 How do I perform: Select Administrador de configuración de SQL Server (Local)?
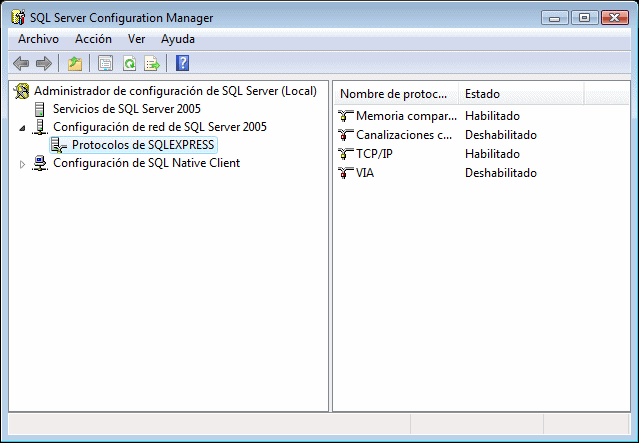click(x=175, y=91)
